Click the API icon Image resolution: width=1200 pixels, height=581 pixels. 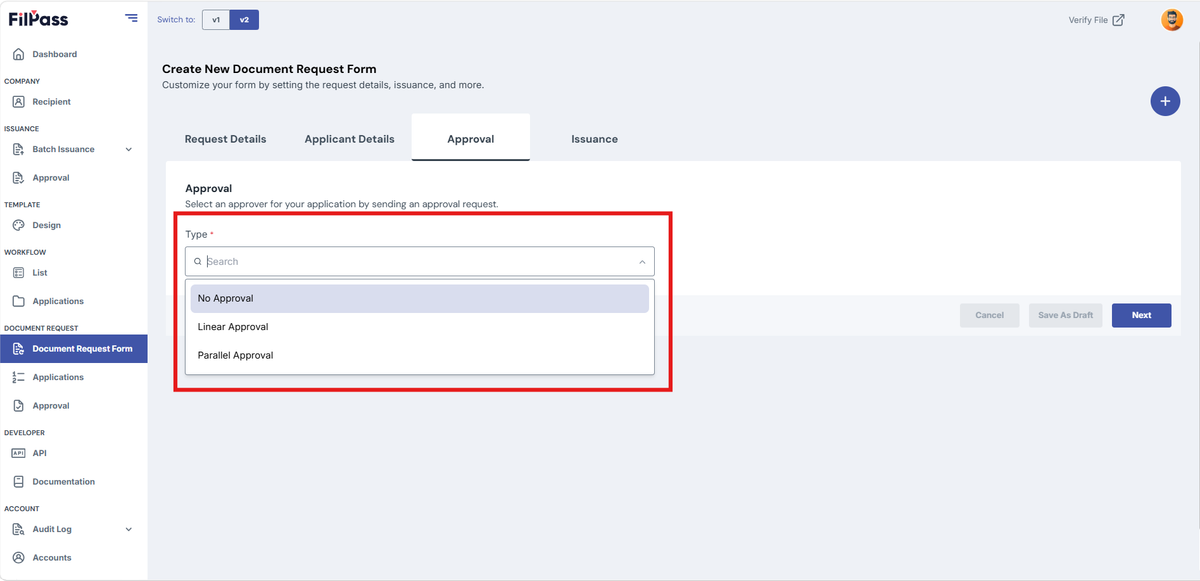18,453
